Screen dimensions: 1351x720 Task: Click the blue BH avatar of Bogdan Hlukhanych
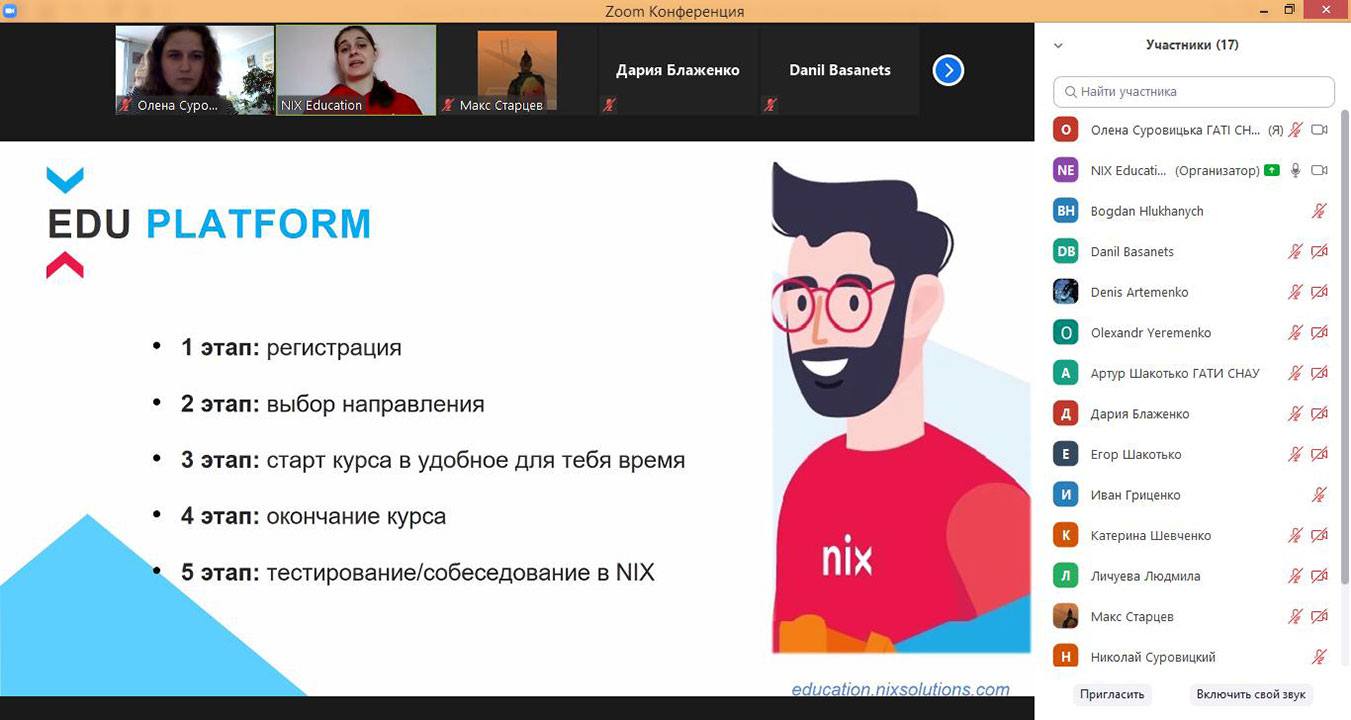click(x=1066, y=211)
